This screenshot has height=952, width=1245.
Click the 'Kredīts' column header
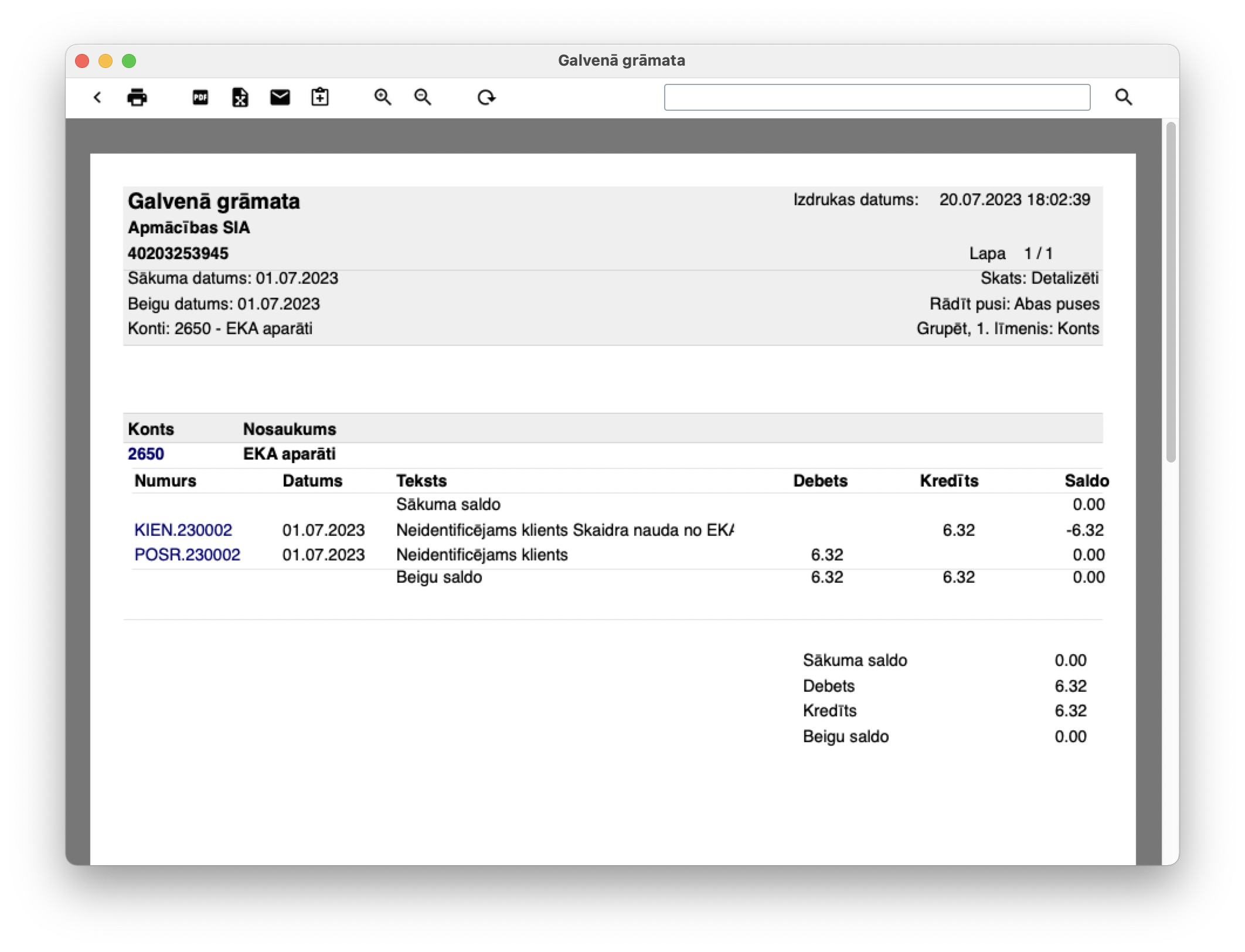[949, 481]
